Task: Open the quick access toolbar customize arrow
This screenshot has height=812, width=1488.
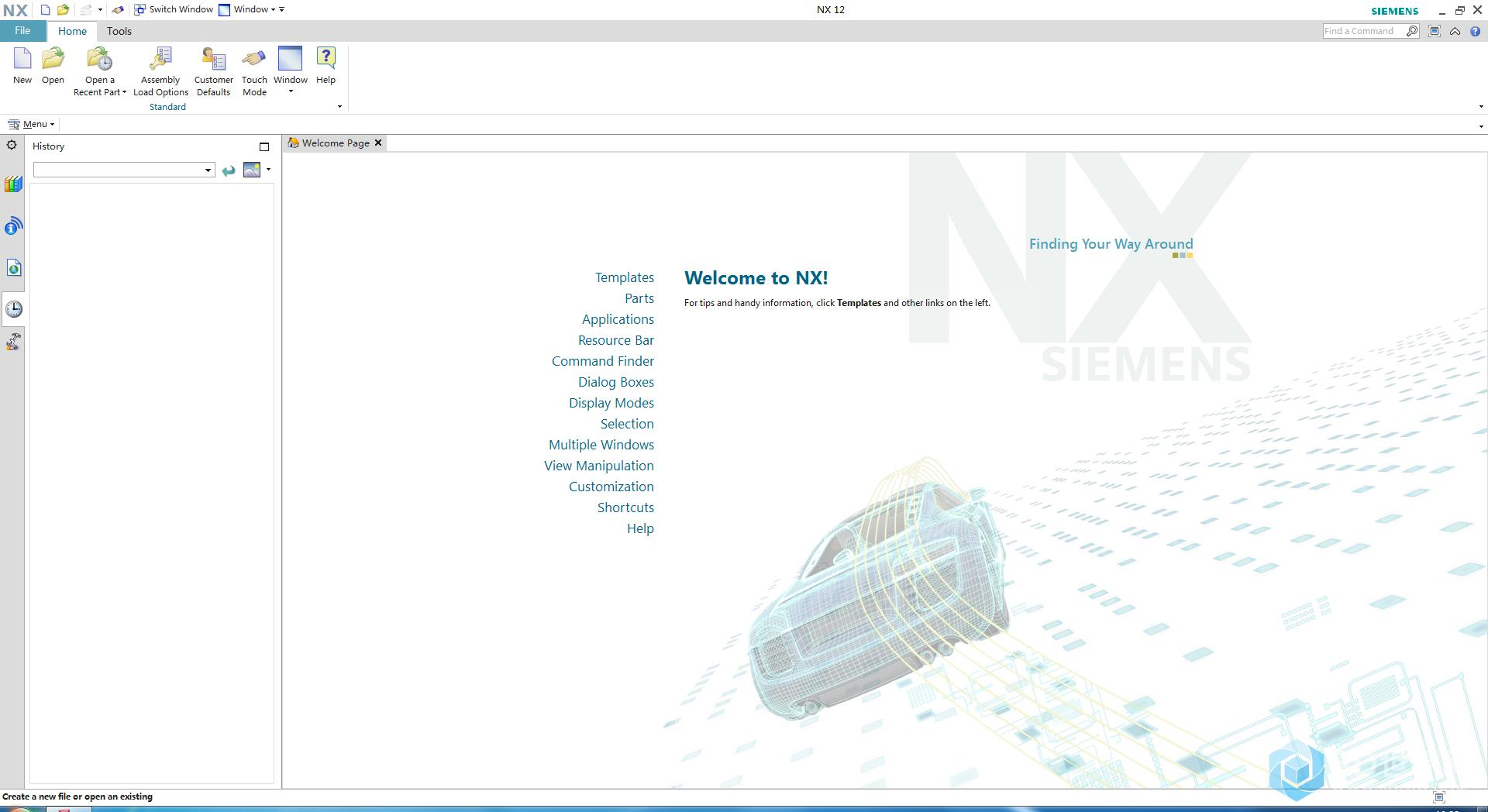Action: (281, 10)
